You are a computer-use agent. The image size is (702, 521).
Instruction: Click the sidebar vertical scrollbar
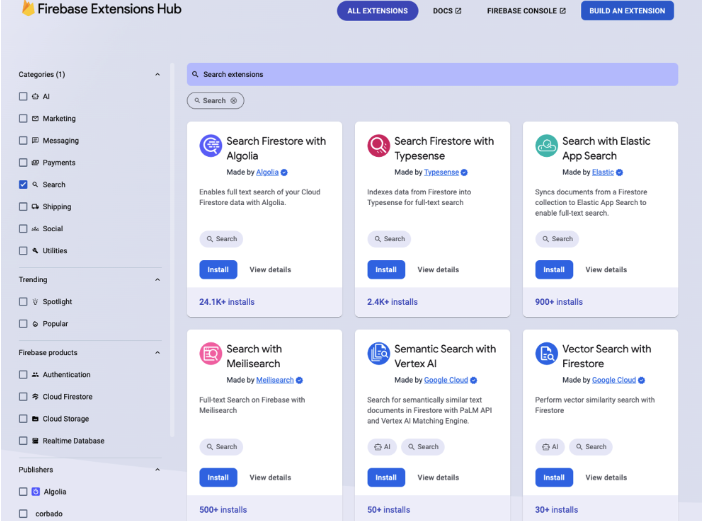tap(172, 251)
